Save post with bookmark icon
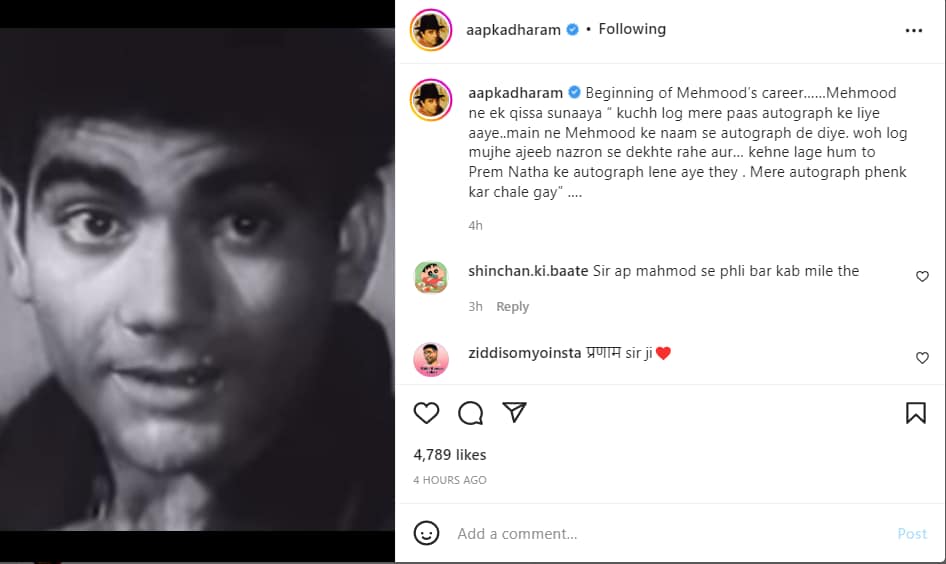Image resolution: width=946 pixels, height=564 pixels. coord(915,413)
